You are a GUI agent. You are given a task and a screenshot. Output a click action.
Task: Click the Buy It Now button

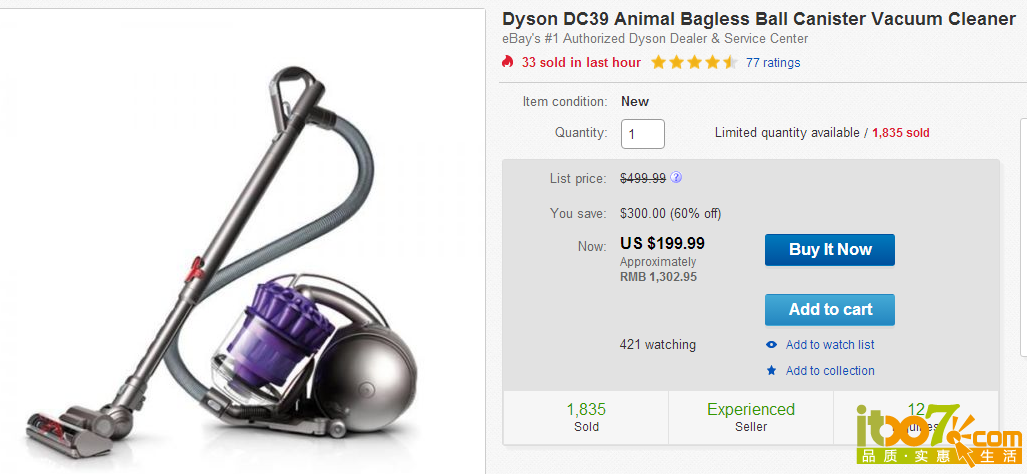(x=830, y=249)
